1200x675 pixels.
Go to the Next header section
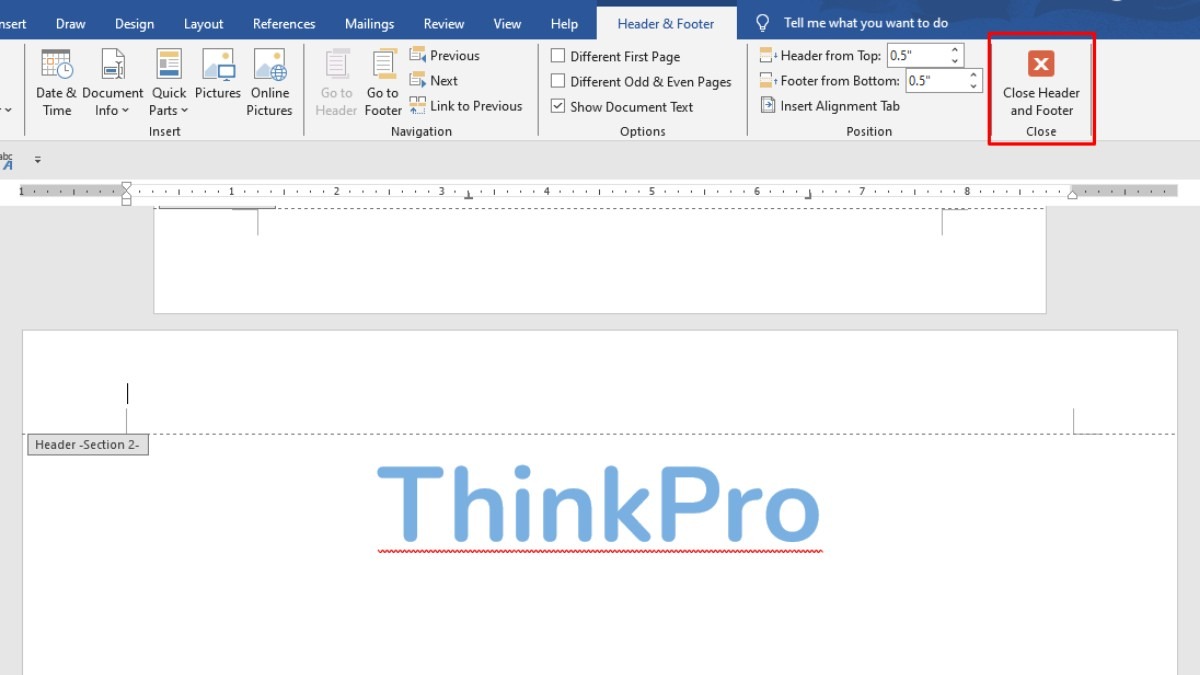coord(434,81)
